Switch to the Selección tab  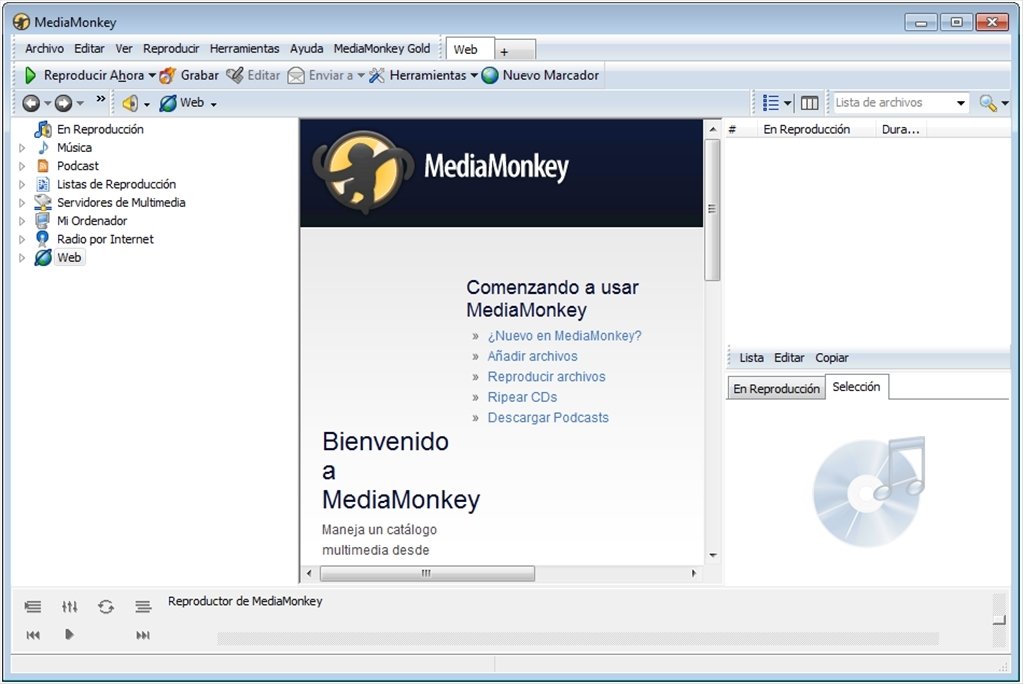[856, 387]
